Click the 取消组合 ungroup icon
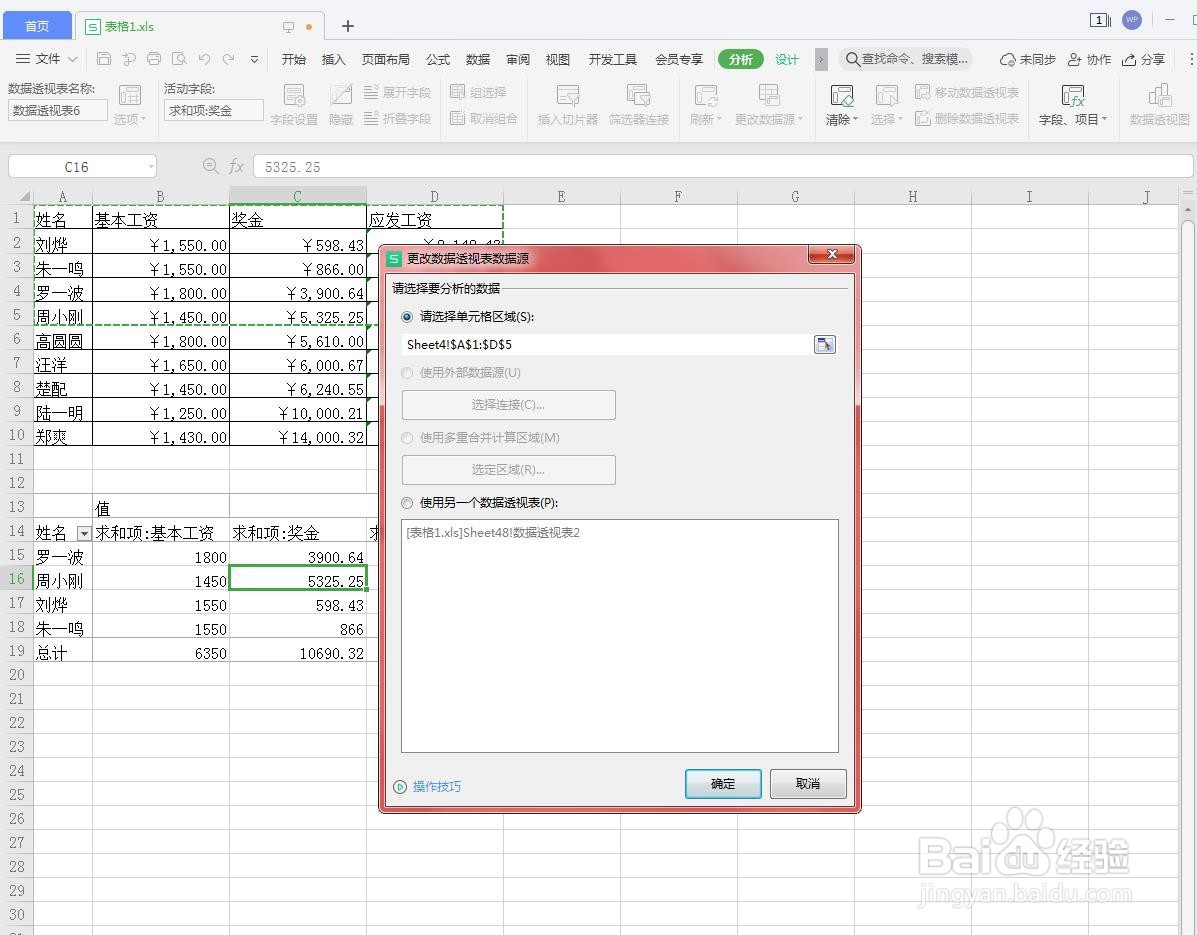 click(x=457, y=118)
